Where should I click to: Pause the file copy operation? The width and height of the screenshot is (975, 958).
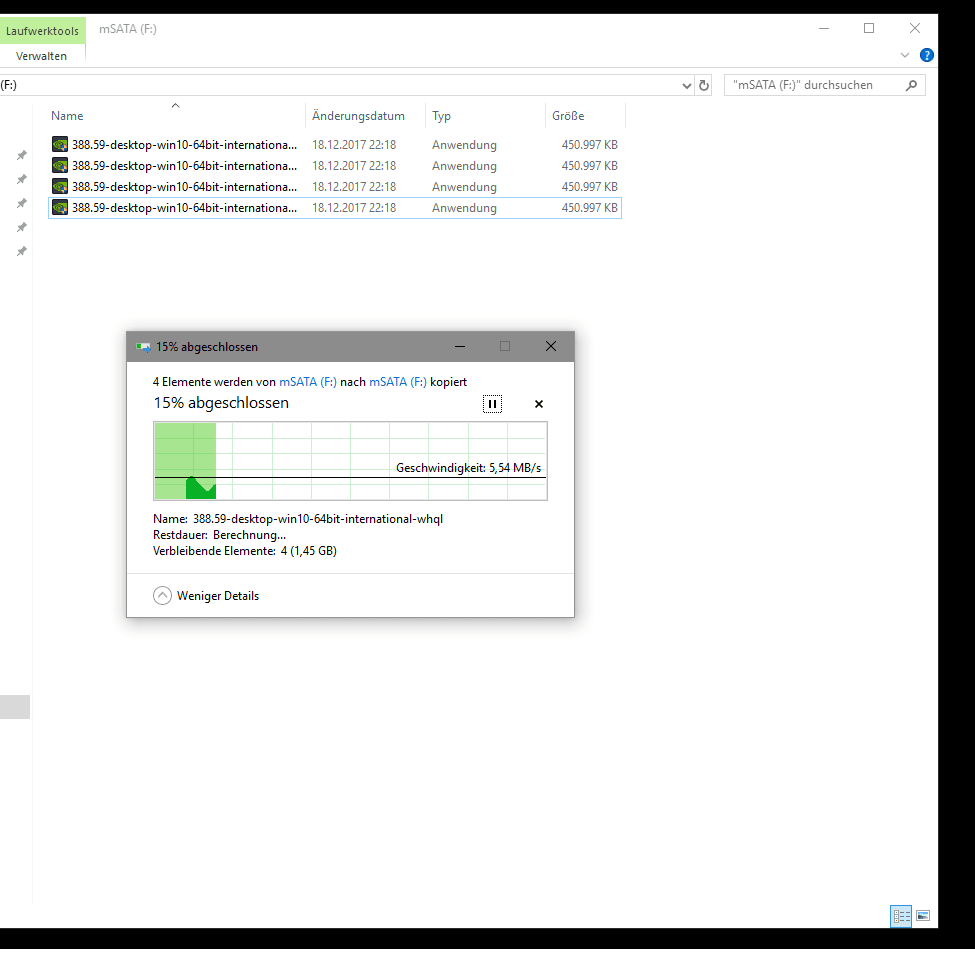[x=492, y=404]
